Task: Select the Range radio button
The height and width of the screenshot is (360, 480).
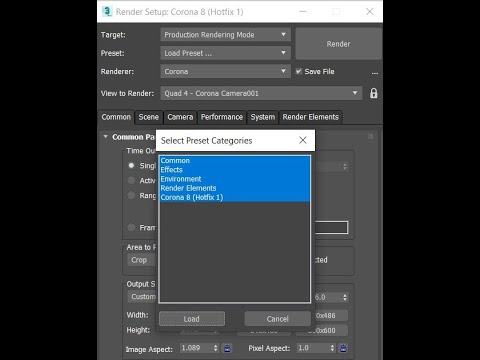Action: (131, 195)
